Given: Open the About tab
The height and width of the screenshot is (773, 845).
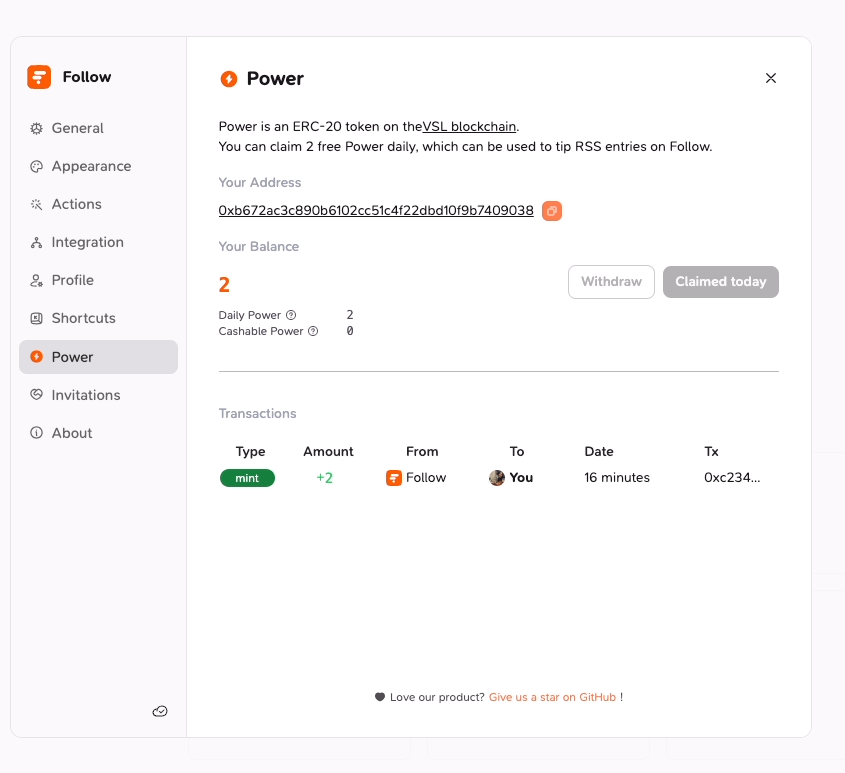Looking at the screenshot, I should point(98,433).
